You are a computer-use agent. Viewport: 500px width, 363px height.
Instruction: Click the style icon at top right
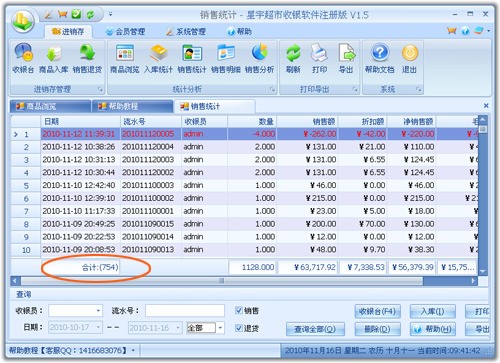click(479, 31)
